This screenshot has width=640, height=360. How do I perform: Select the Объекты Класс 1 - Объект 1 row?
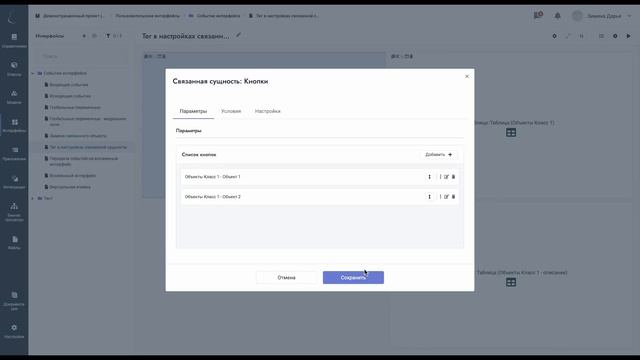pos(320,177)
